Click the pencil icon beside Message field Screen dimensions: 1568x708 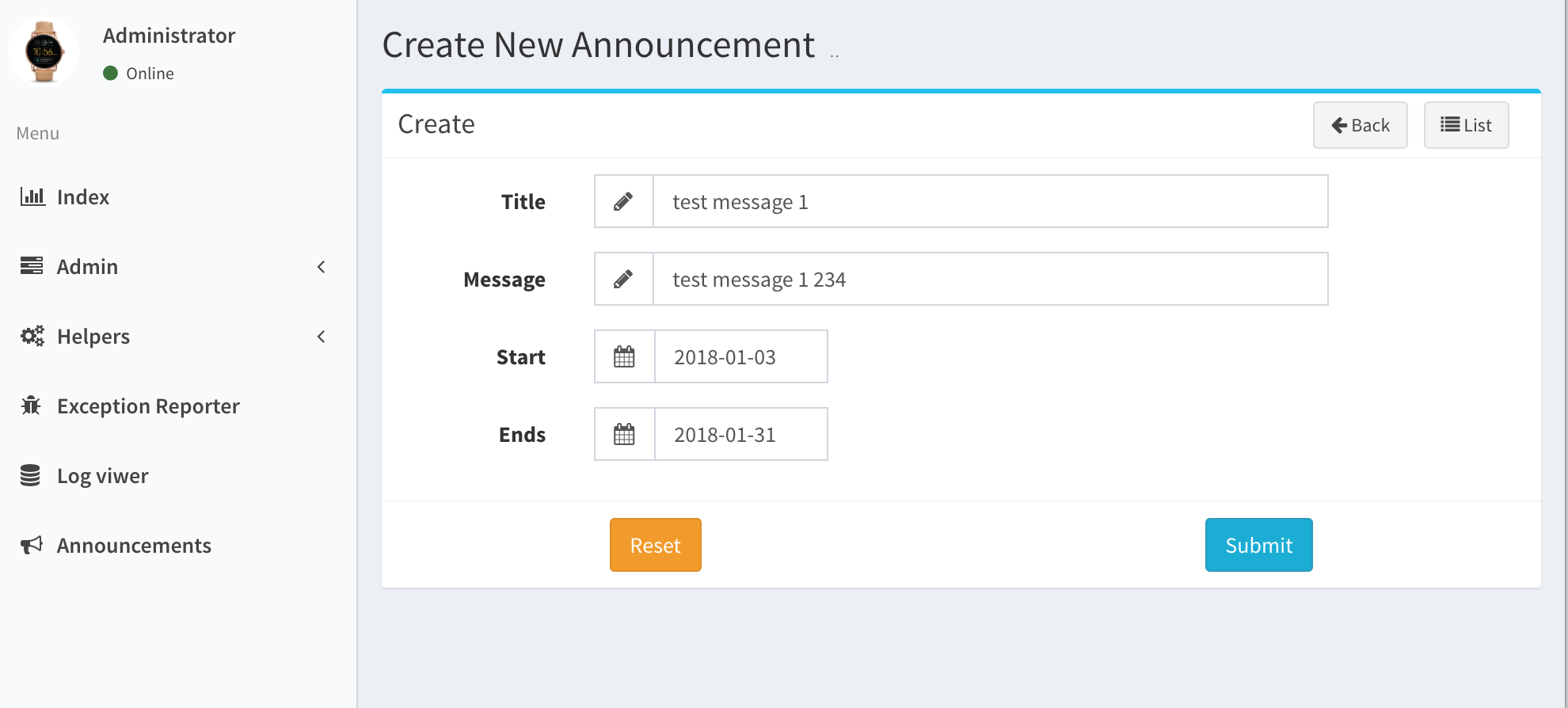coord(624,279)
